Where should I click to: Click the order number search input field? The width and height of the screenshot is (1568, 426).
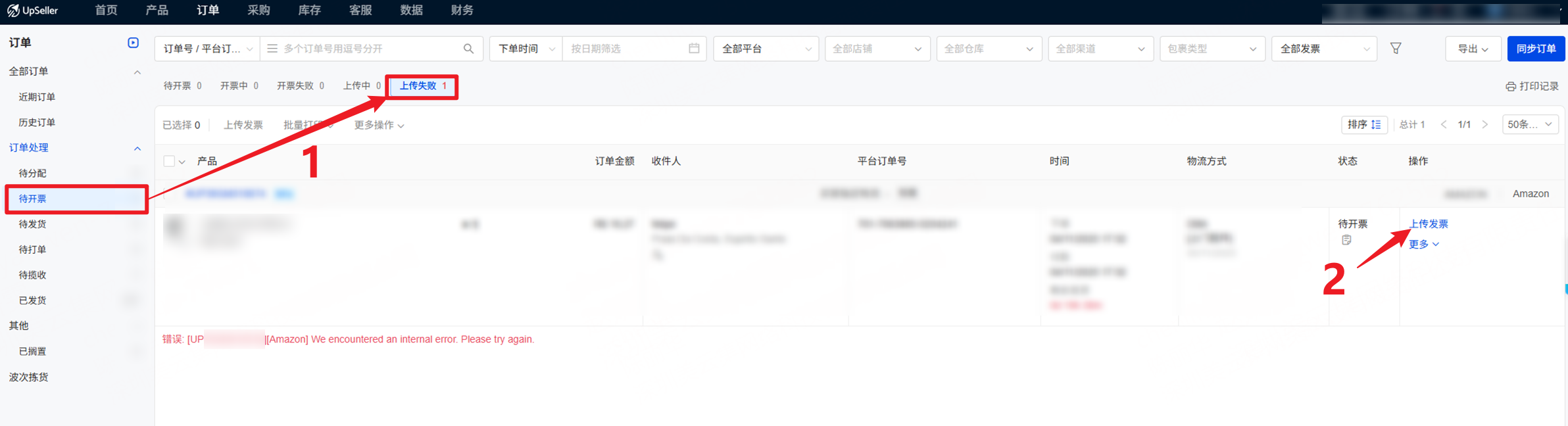tap(372, 49)
